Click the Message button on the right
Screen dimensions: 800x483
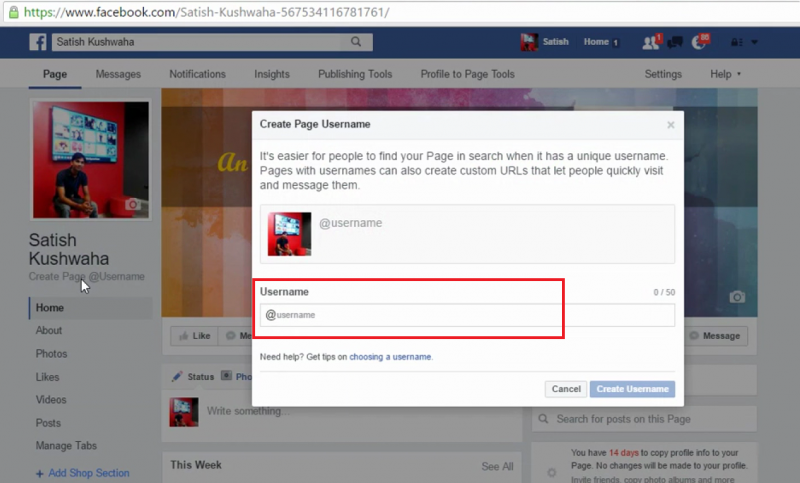click(x=715, y=336)
